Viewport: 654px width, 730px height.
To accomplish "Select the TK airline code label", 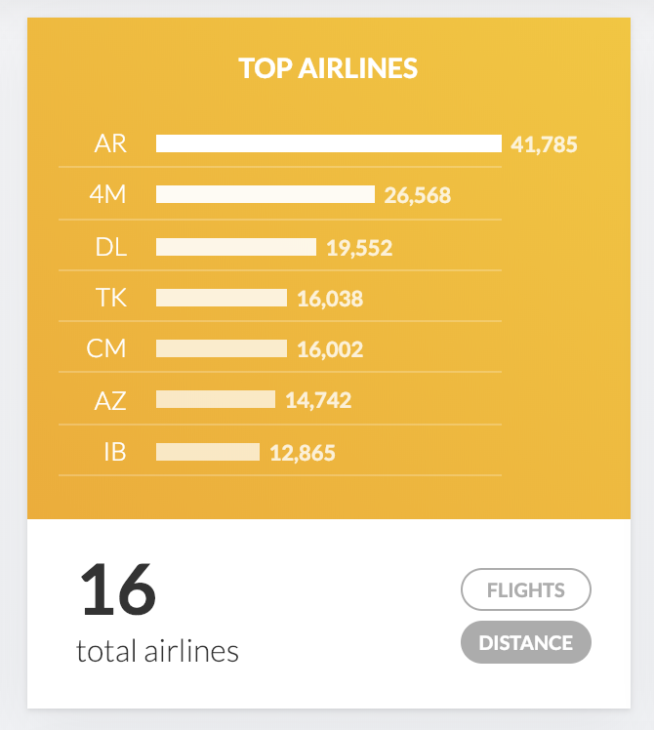I will click(110, 298).
